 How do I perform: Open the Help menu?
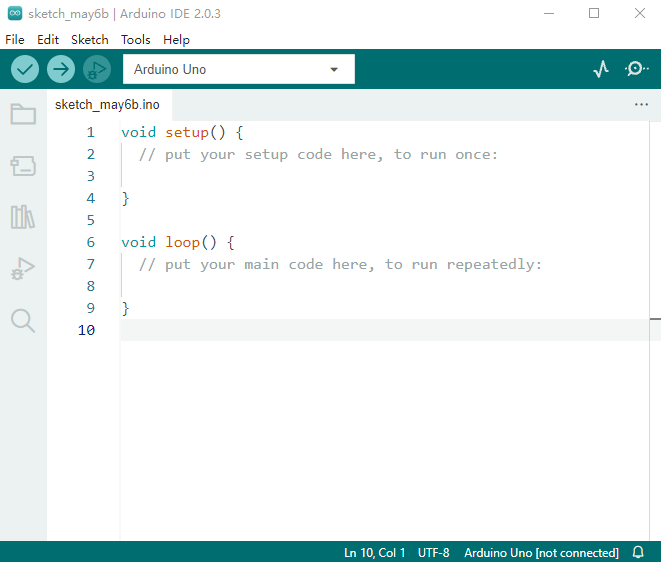176,40
